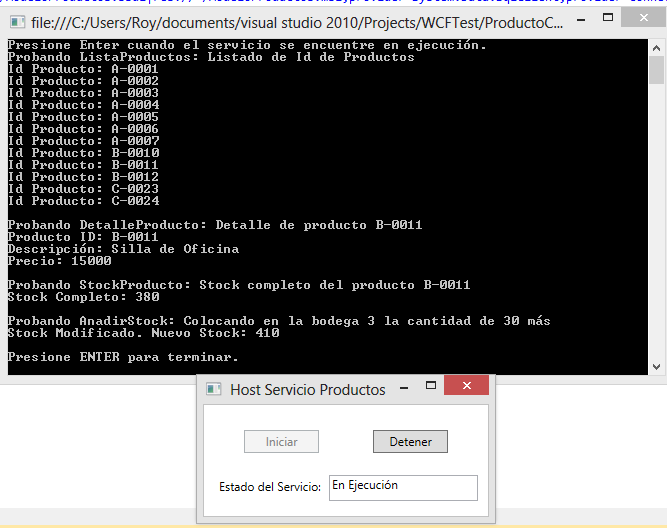Click the line 'Id Producto: C-0023'
667x528 pixels.
click(x=83, y=188)
